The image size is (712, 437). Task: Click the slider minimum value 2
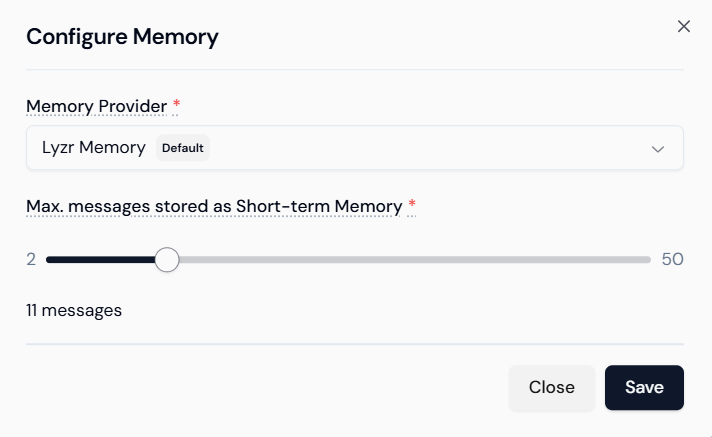pyautogui.click(x=31, y=260)
